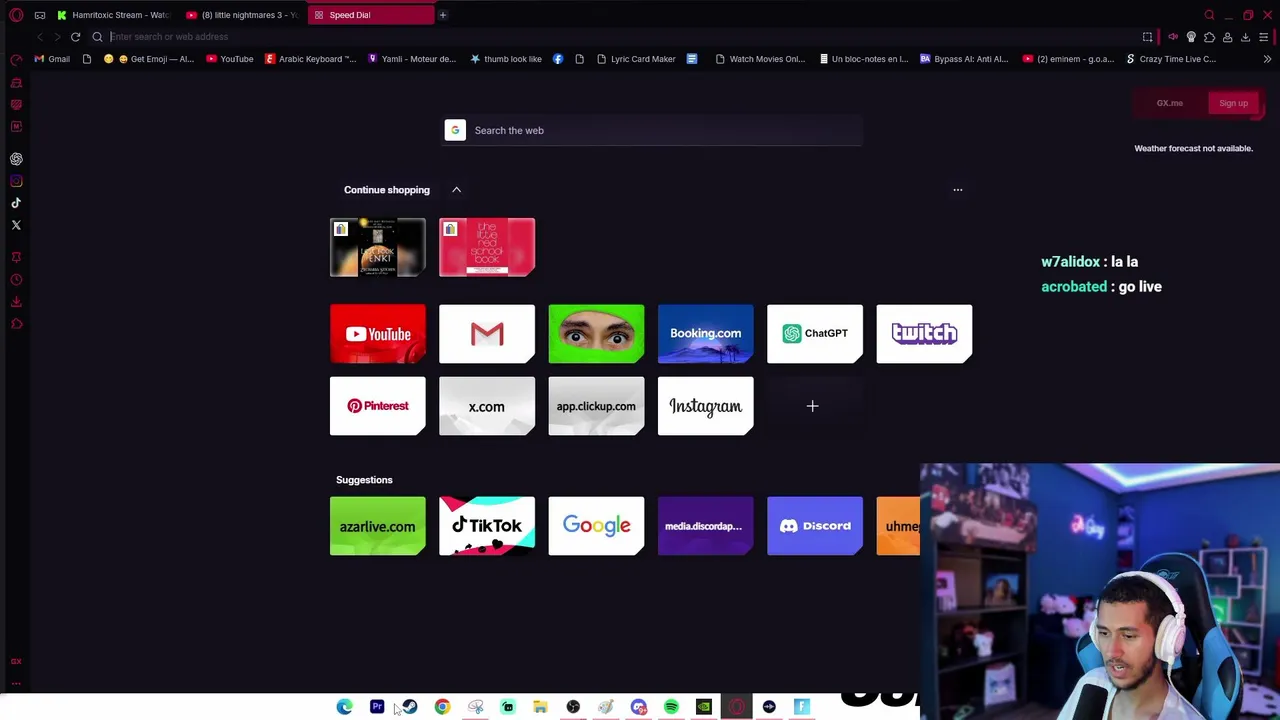1280x720 pixels.
Task: Open the green face speed dial tile
Action: tap(597, 334)
